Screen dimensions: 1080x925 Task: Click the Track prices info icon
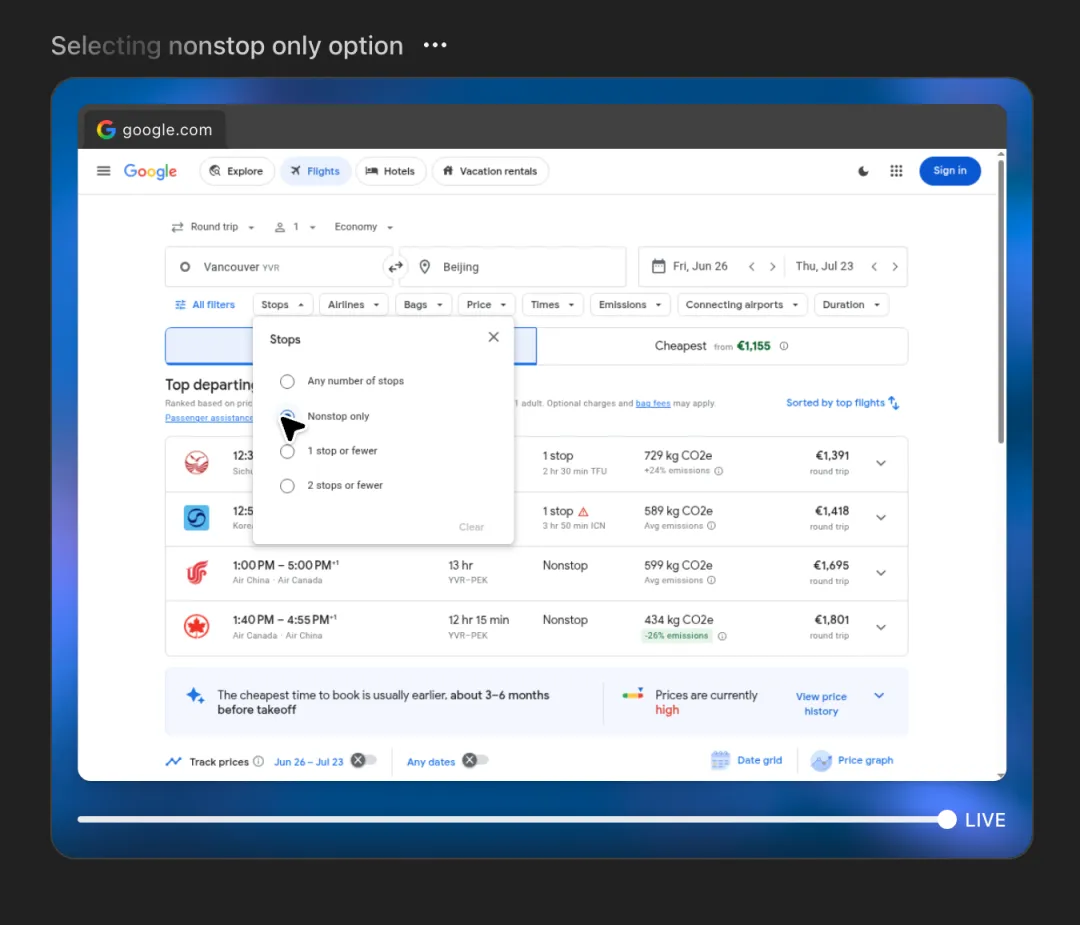point(258,761)
